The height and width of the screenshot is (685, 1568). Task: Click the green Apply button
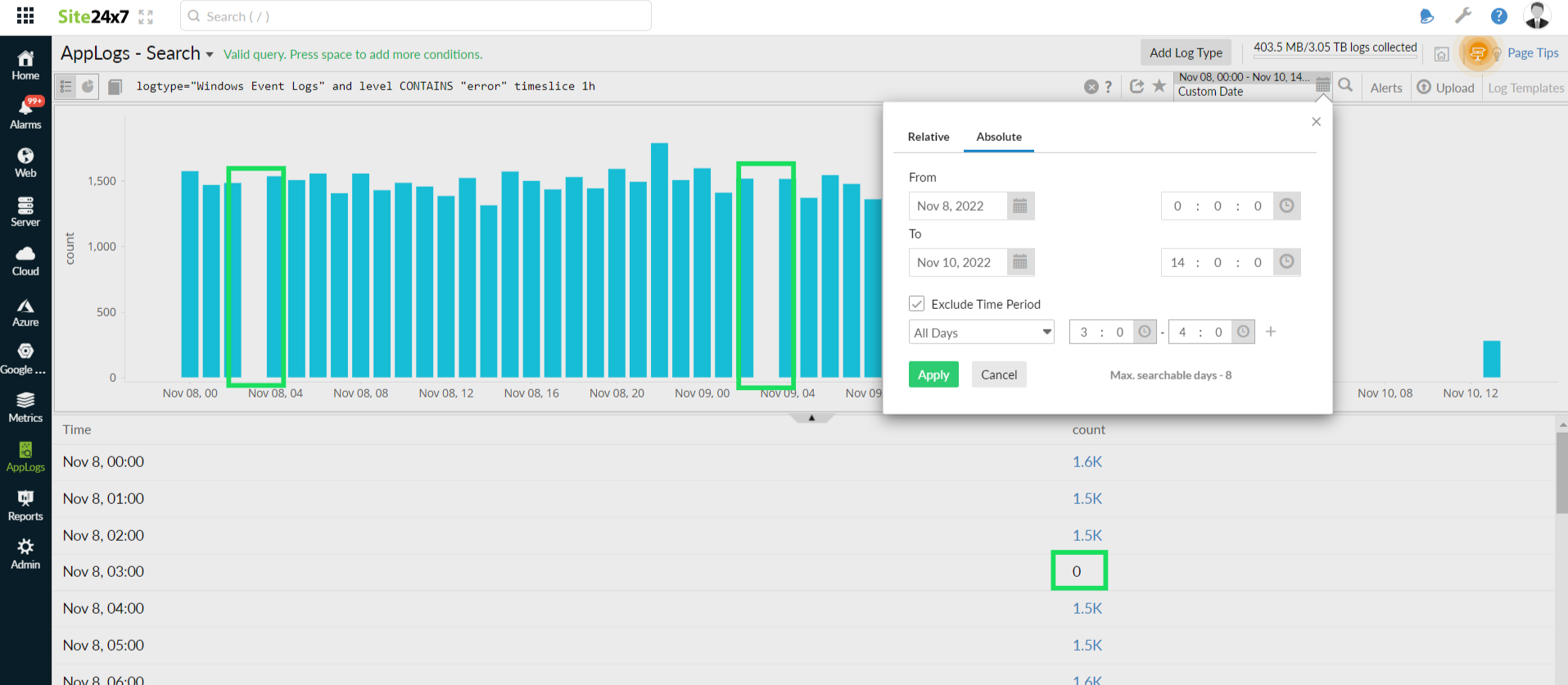click(x=933, y=374)
